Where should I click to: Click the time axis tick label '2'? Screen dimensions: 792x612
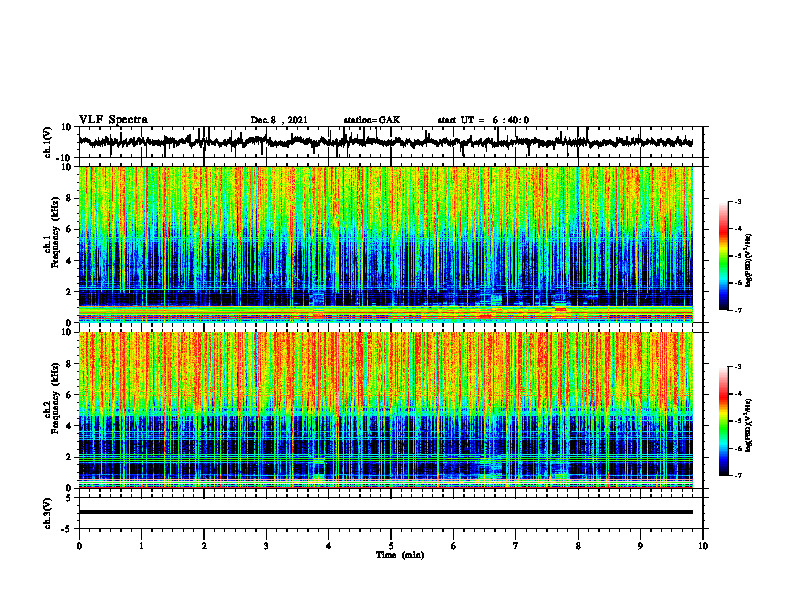pos(204,546)
